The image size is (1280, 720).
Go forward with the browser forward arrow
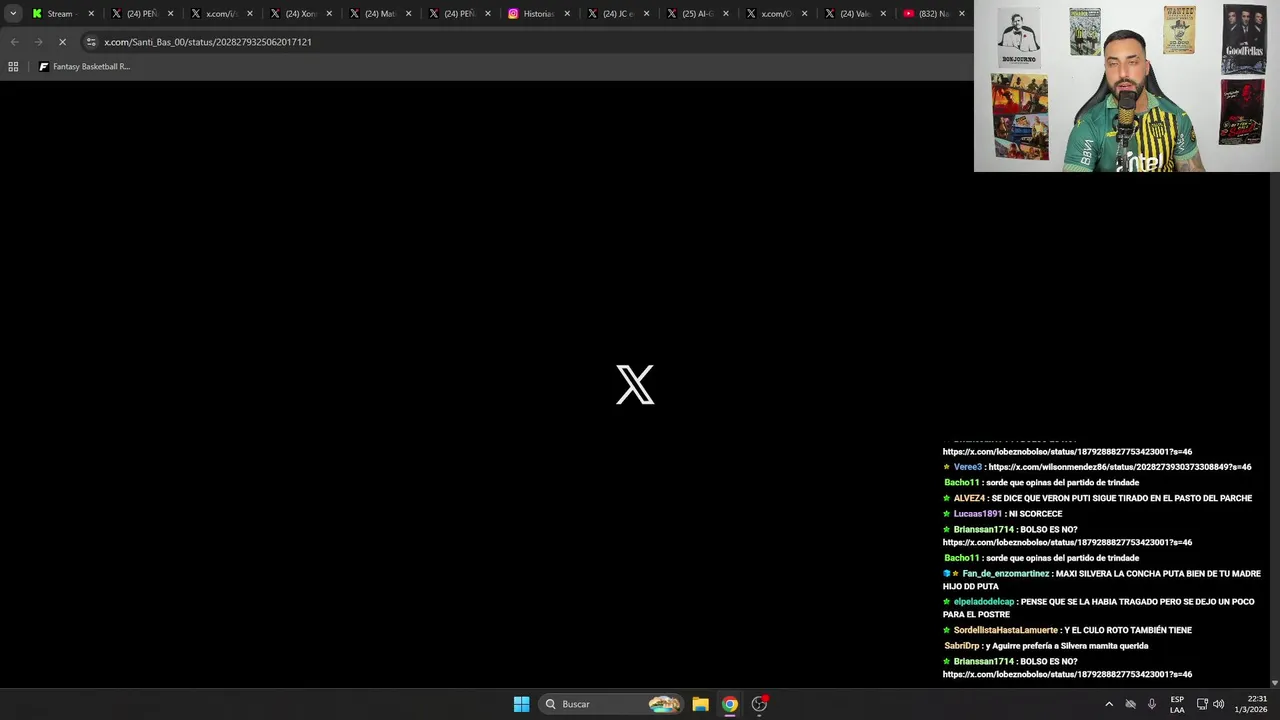[38, 42]
